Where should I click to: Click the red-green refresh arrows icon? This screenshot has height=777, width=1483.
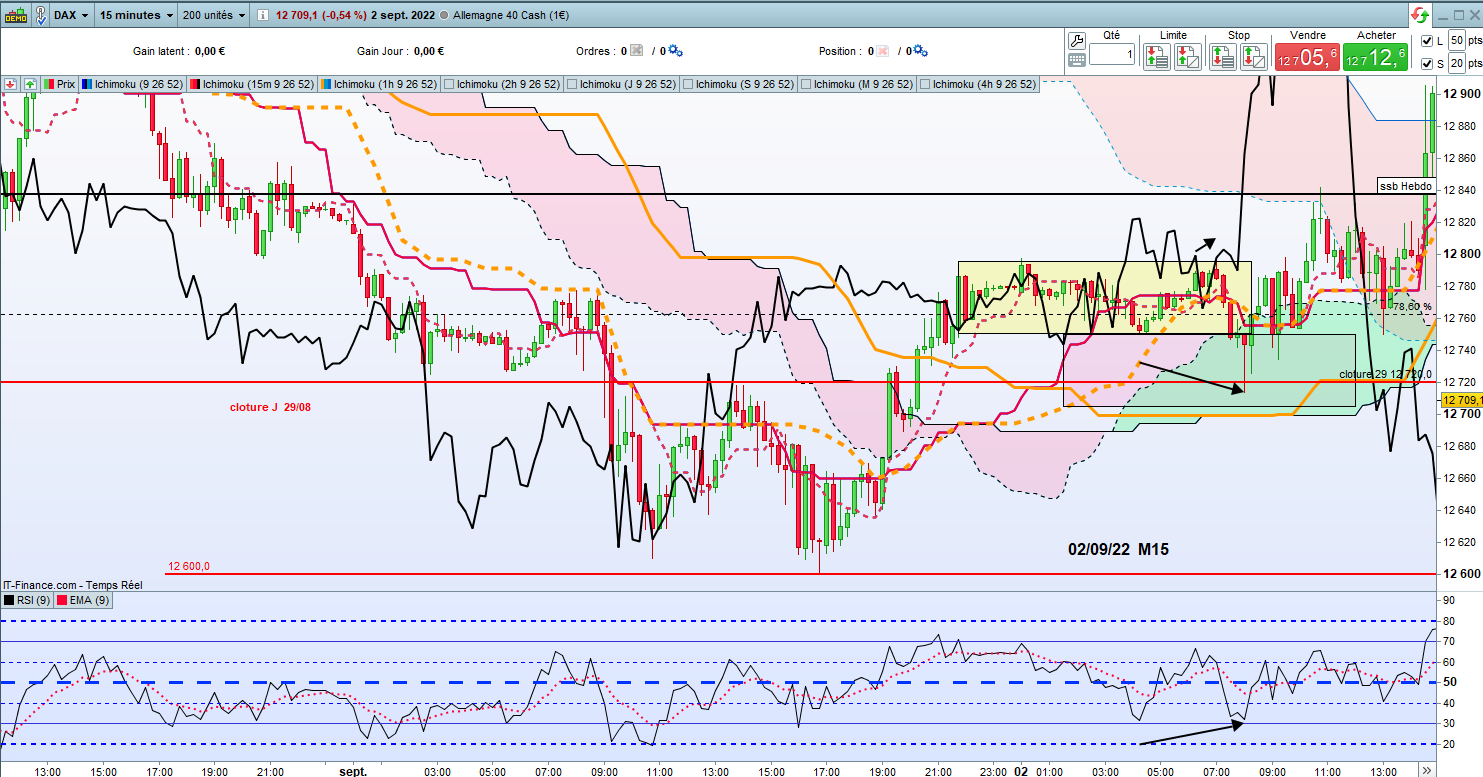click(x=1419, y=15)
